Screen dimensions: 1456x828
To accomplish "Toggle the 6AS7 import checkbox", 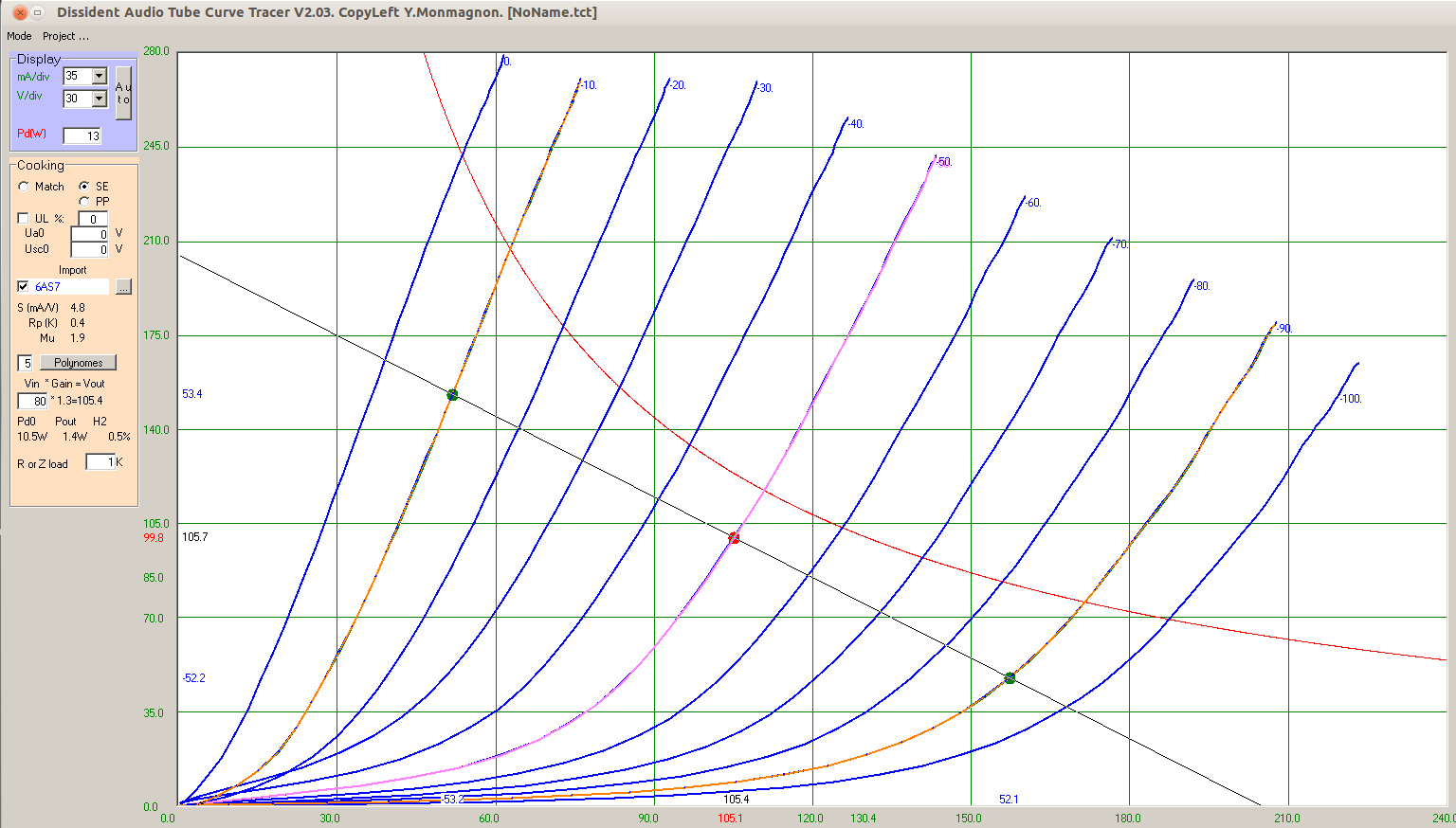I will 24,286.
